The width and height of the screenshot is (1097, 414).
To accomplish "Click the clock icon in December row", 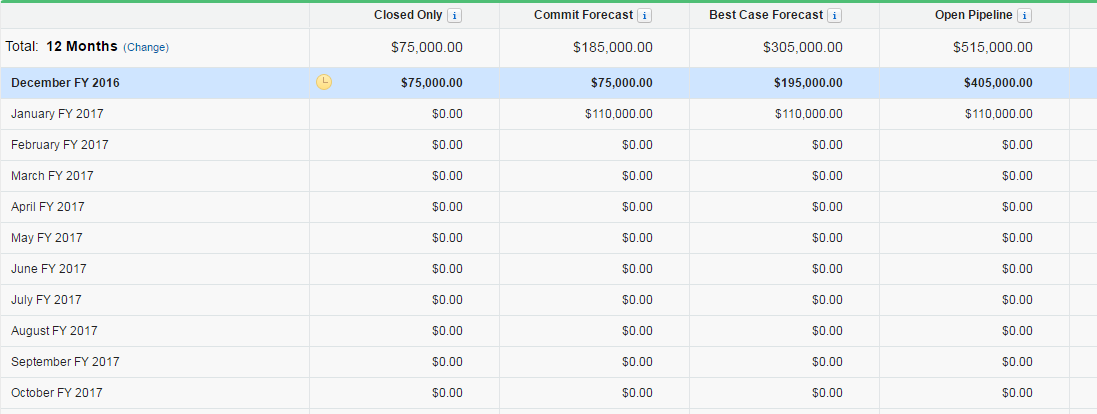I will pos(324,82).
